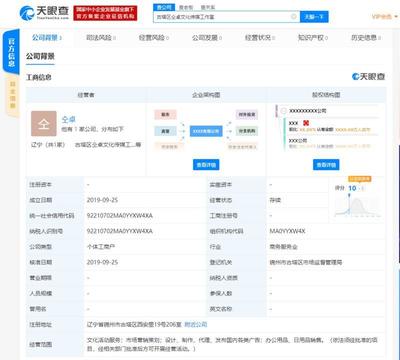The image size is (400, 360).
Task: Switch to the 公司背景 navigation tab
Action: [47, 38]
